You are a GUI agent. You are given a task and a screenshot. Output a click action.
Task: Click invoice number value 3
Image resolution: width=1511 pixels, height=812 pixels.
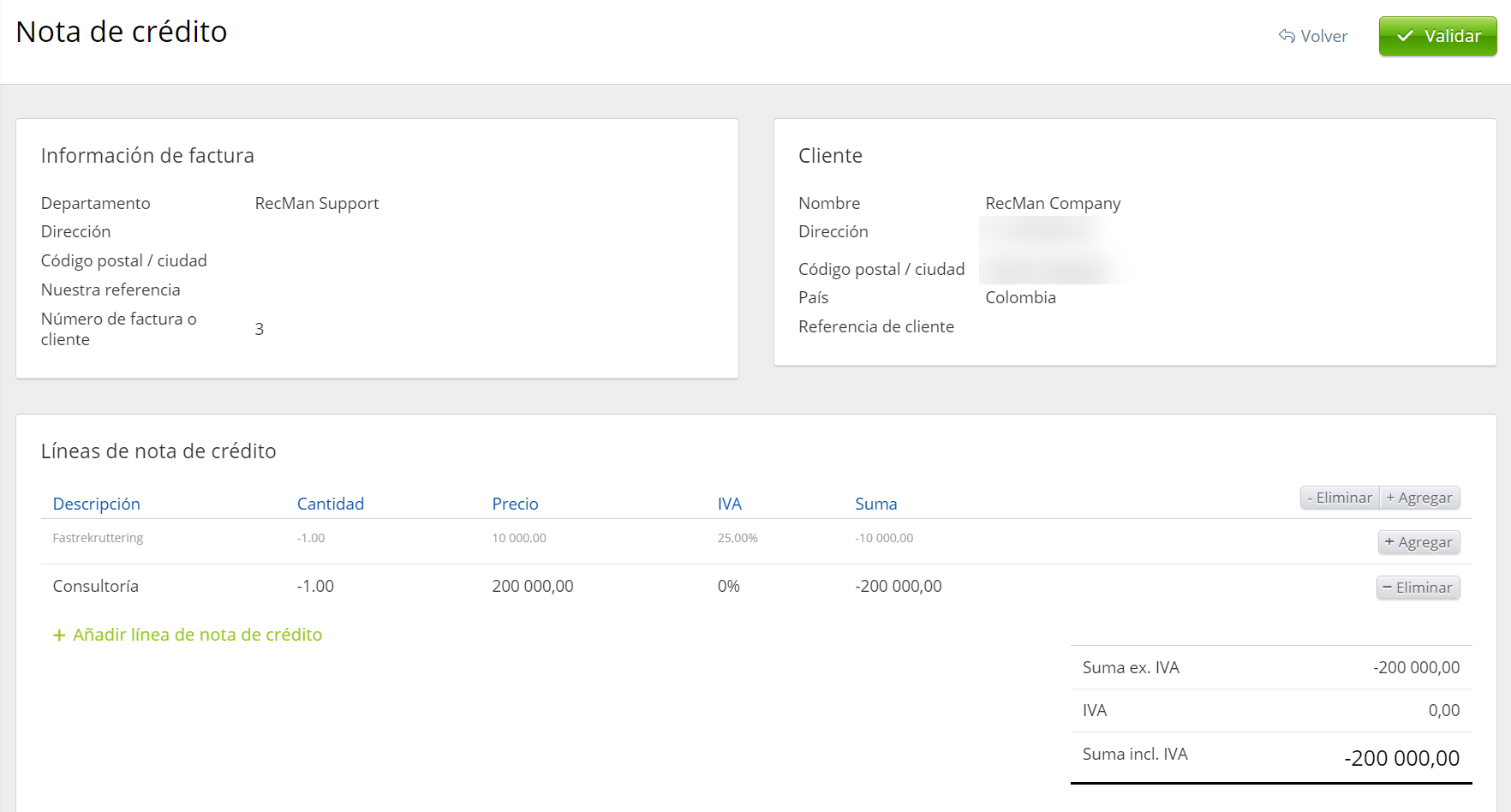(259, 329)
